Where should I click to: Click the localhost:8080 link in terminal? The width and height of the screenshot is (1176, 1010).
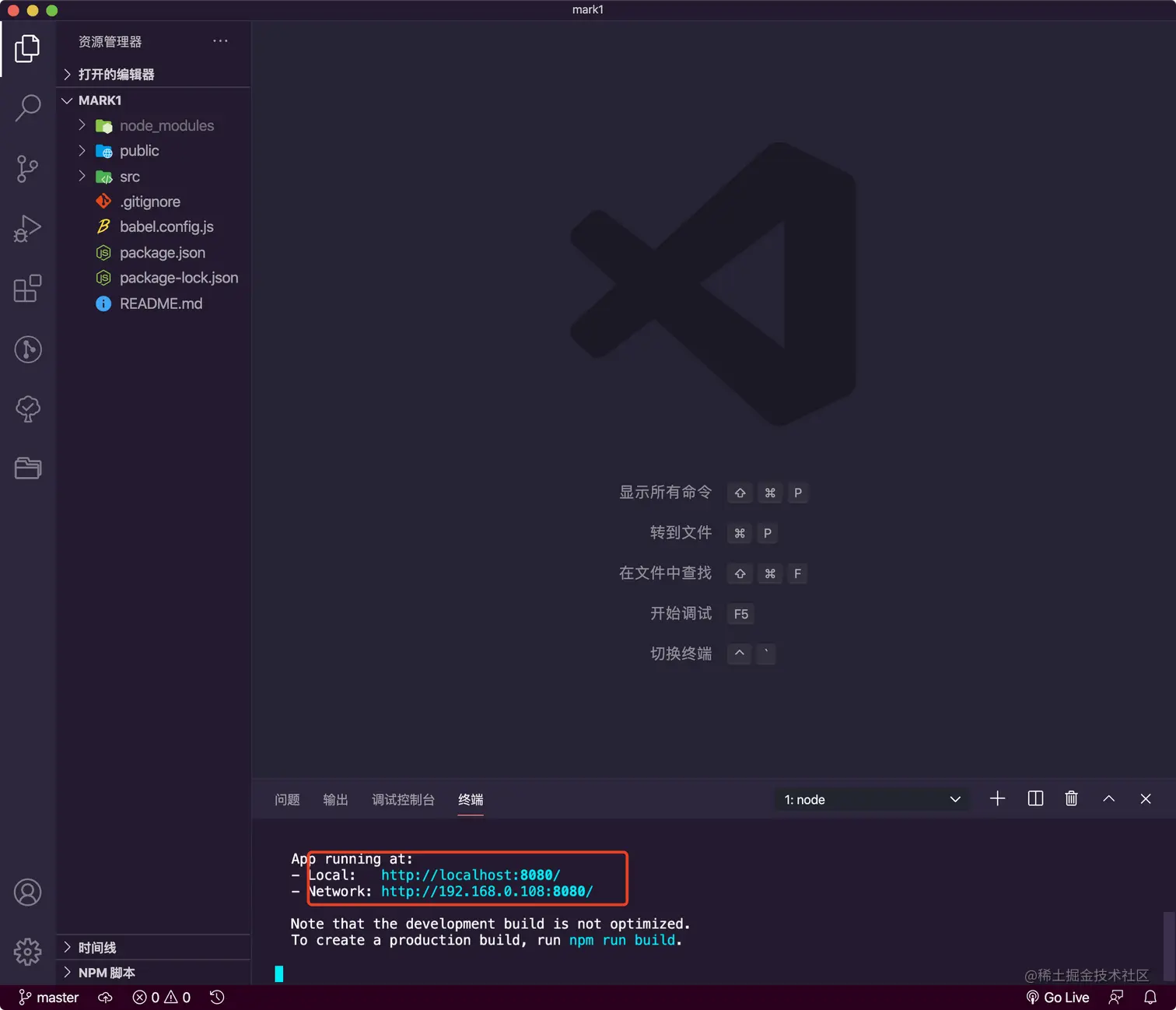coord(471,875)
